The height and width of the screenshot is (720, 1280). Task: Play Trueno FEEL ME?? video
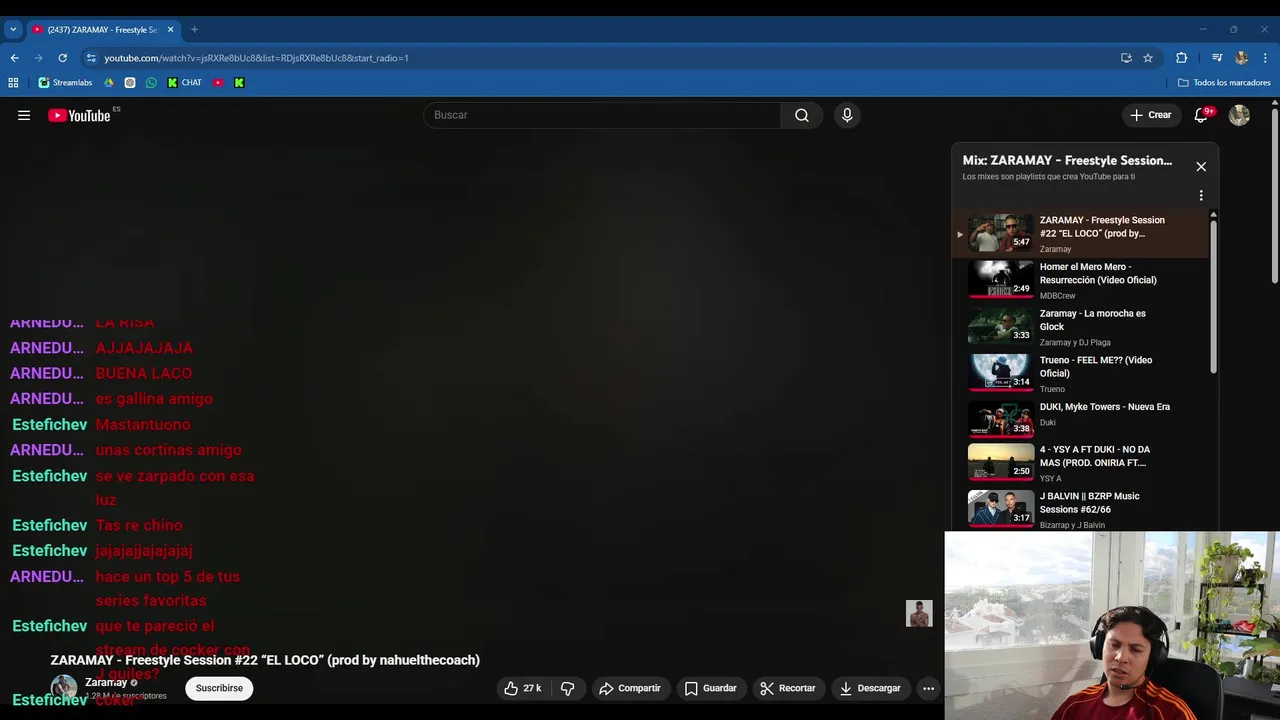click(x=1081, y=374)
